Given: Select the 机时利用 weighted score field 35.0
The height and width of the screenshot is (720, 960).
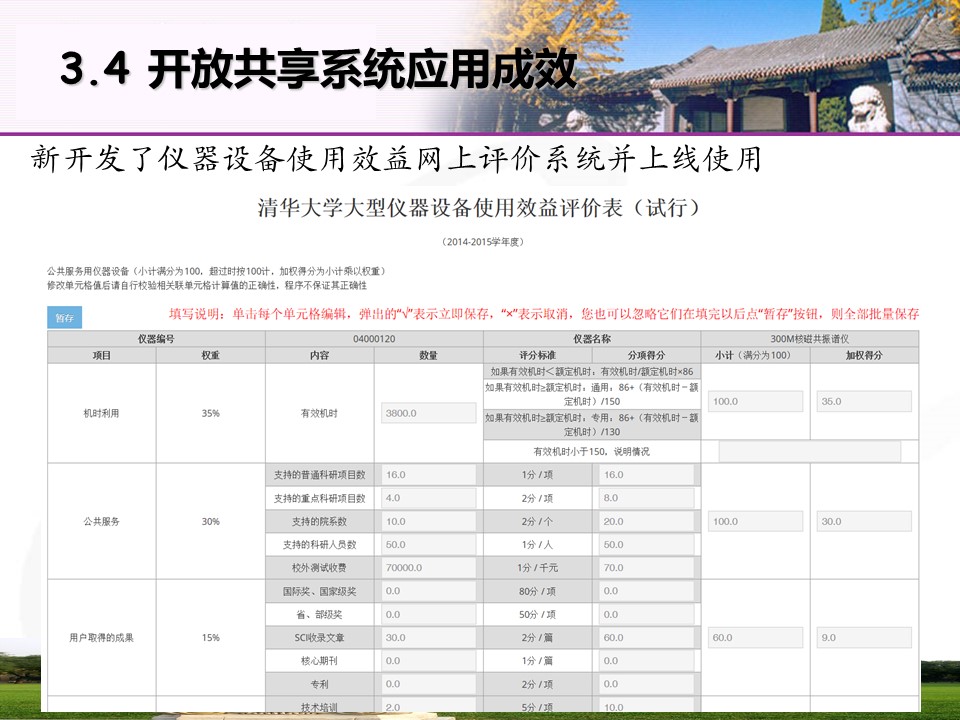Looking at the screenshot, I should click(864, 402).
